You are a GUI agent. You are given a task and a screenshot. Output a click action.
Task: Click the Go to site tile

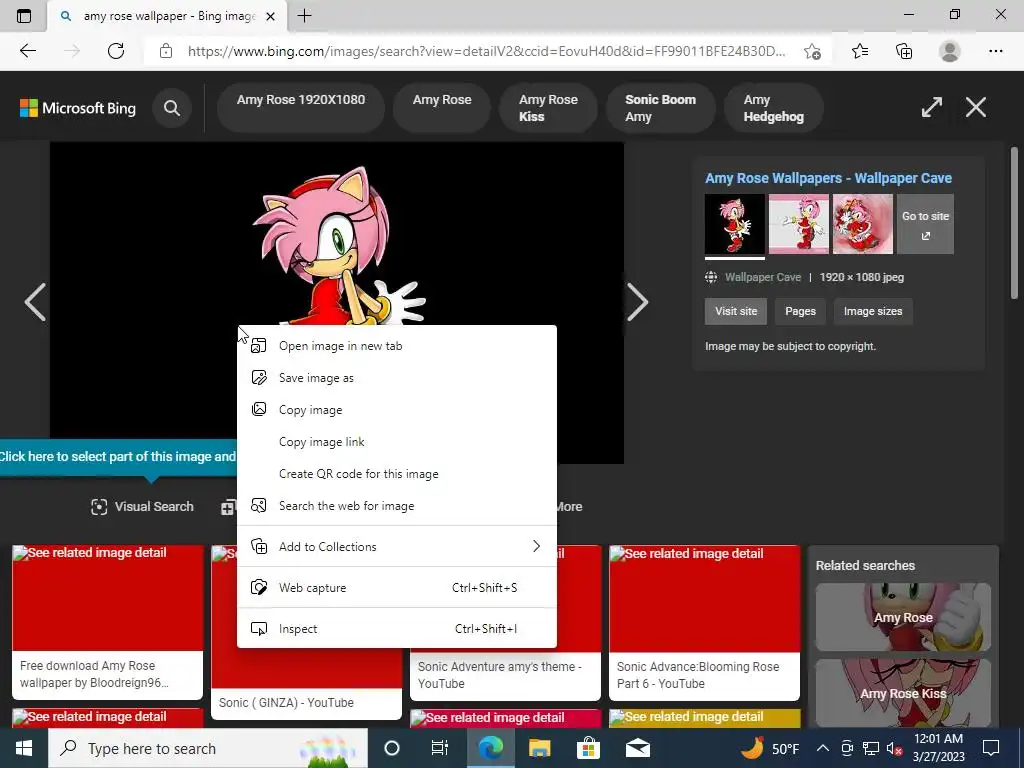925,224
